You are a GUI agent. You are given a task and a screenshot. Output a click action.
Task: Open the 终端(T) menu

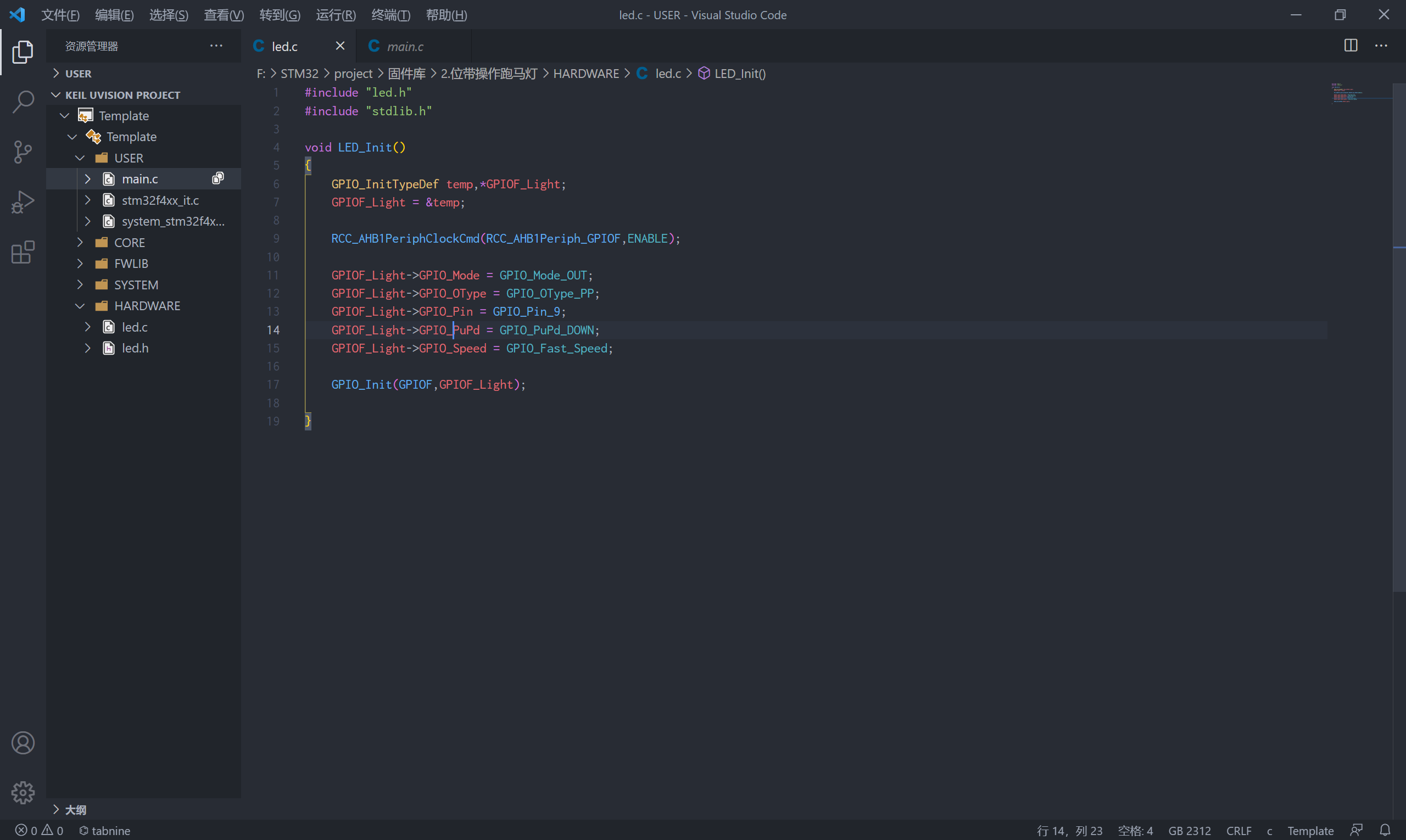[390, 15]
